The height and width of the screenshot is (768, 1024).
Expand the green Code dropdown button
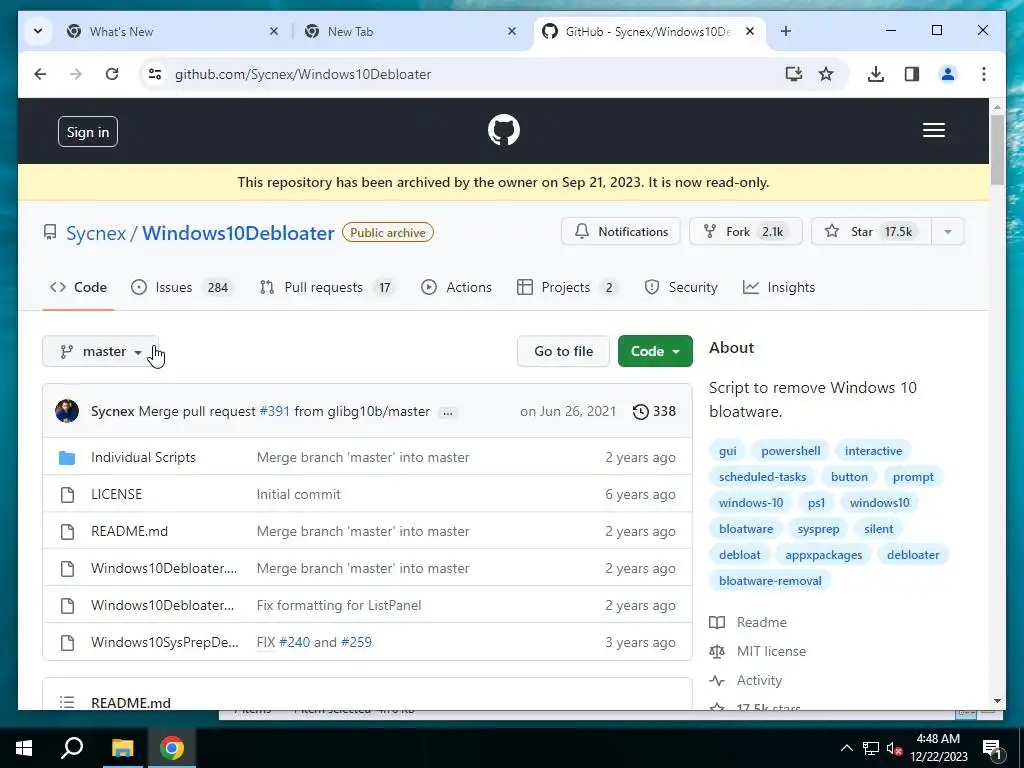[x=655, y=351]
